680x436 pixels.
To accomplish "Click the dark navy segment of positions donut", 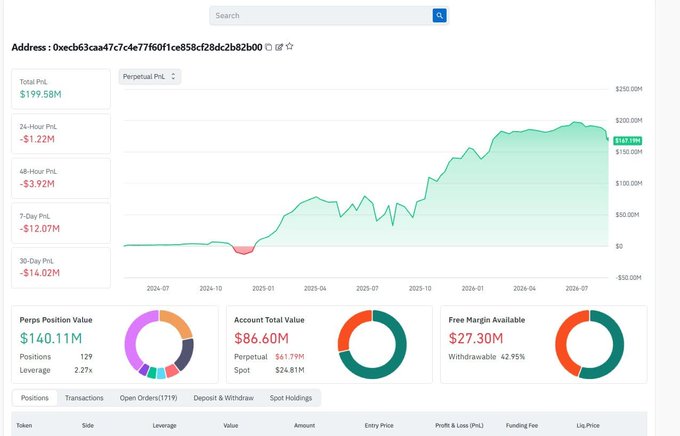I will [186, 354].
